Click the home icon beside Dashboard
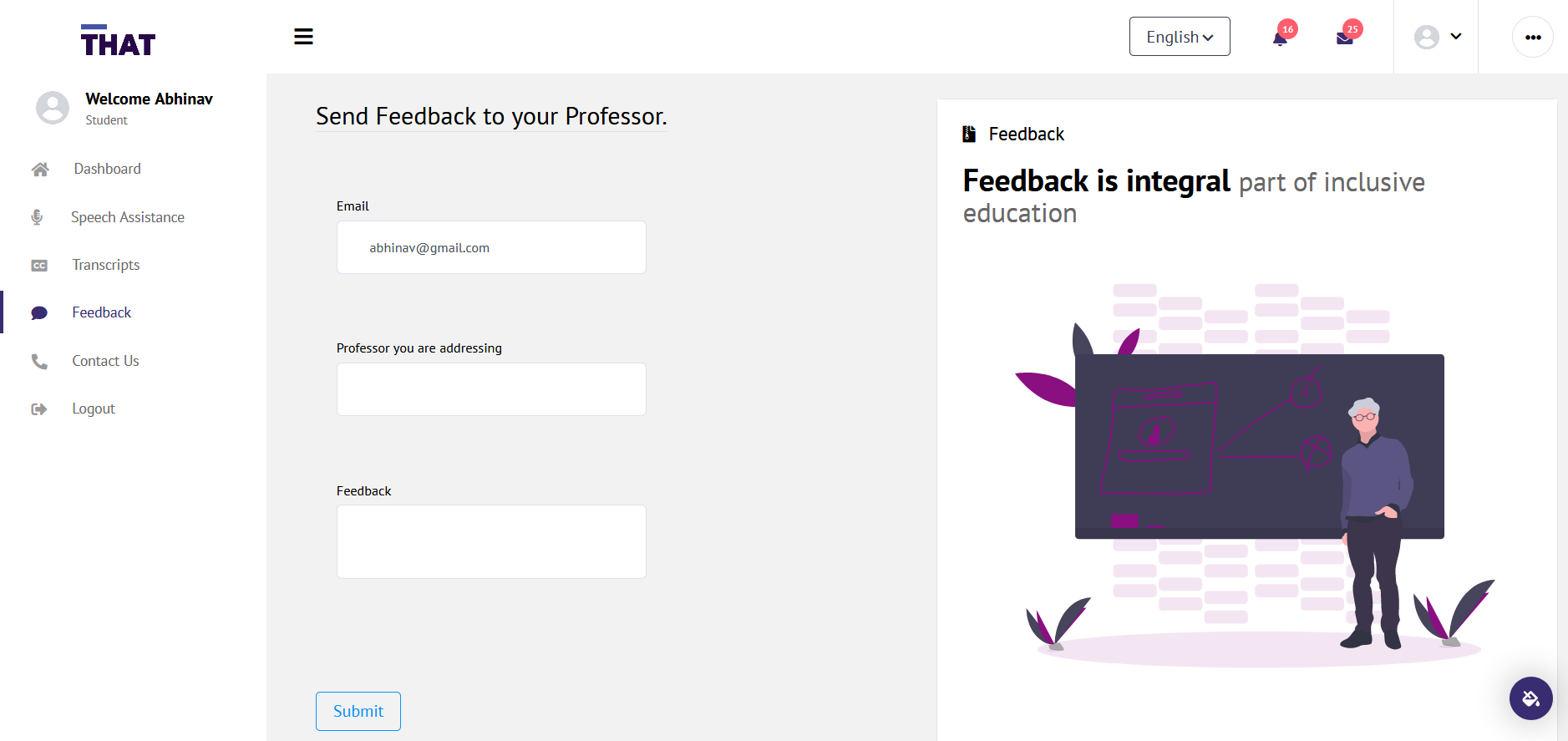Viewport: 1568px width, 741px height. tap(40, 170)
